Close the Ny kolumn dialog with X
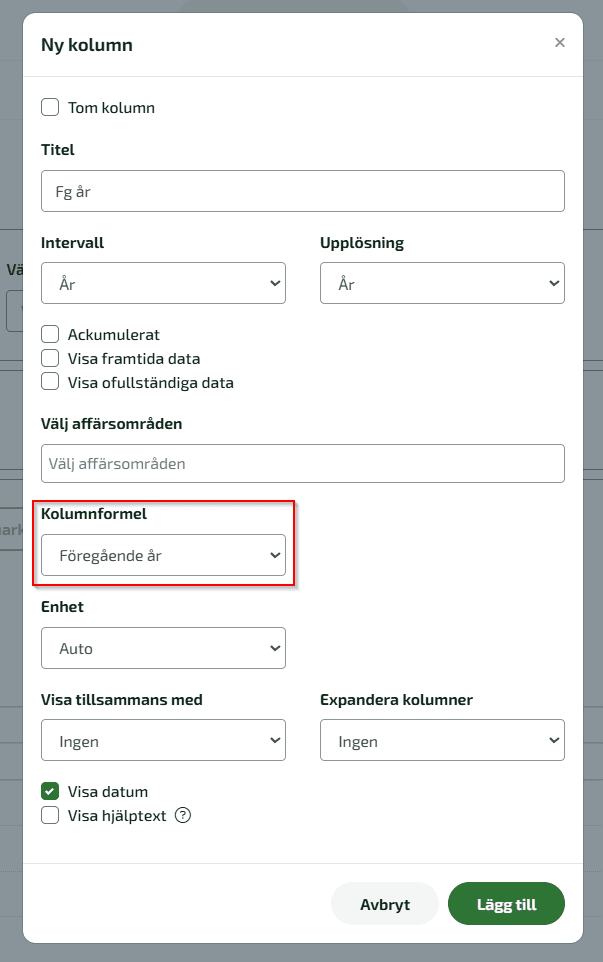603x962 pixels. tap(559, 42)
